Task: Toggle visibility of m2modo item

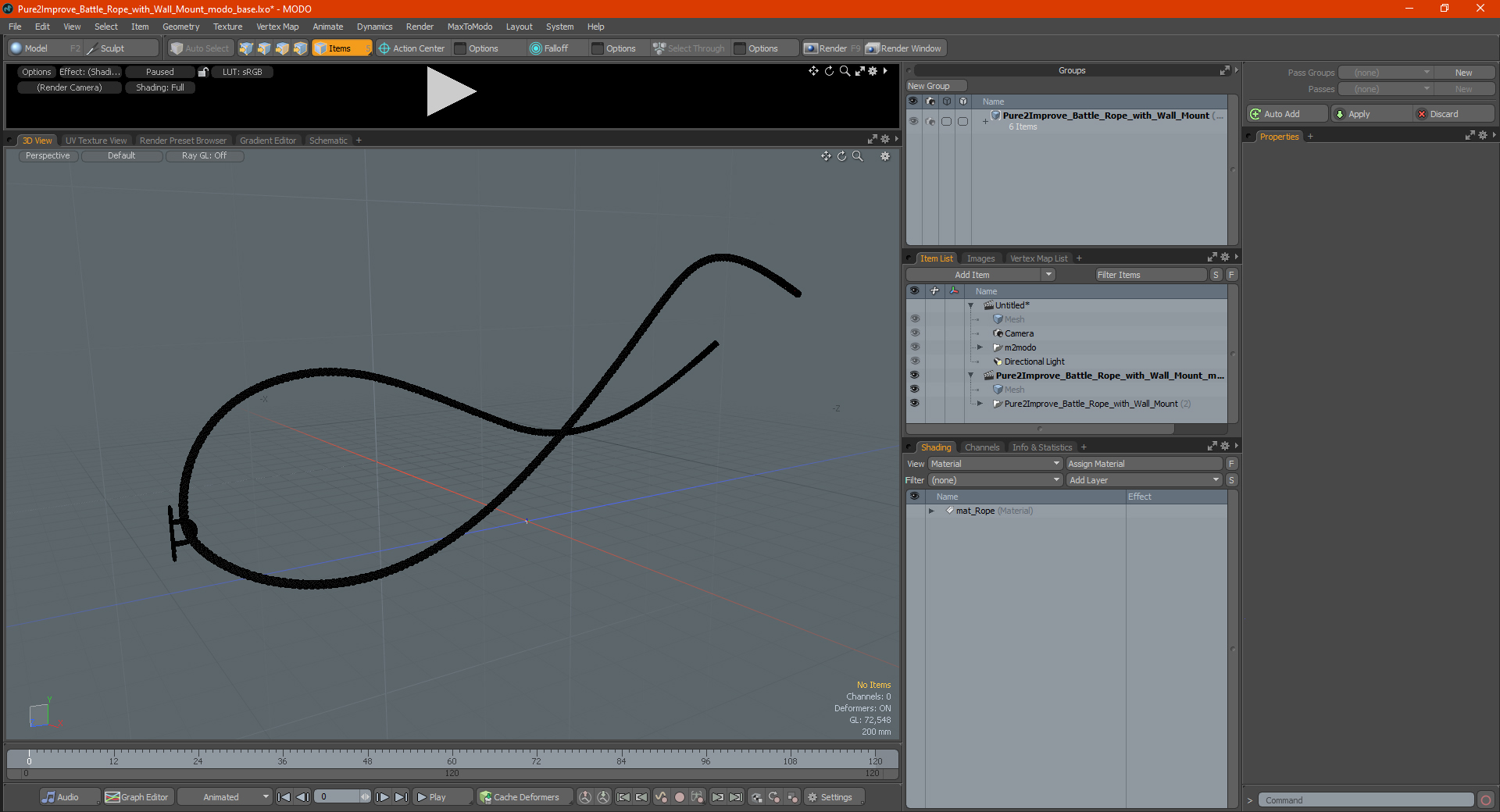Action: pos(914,347)
